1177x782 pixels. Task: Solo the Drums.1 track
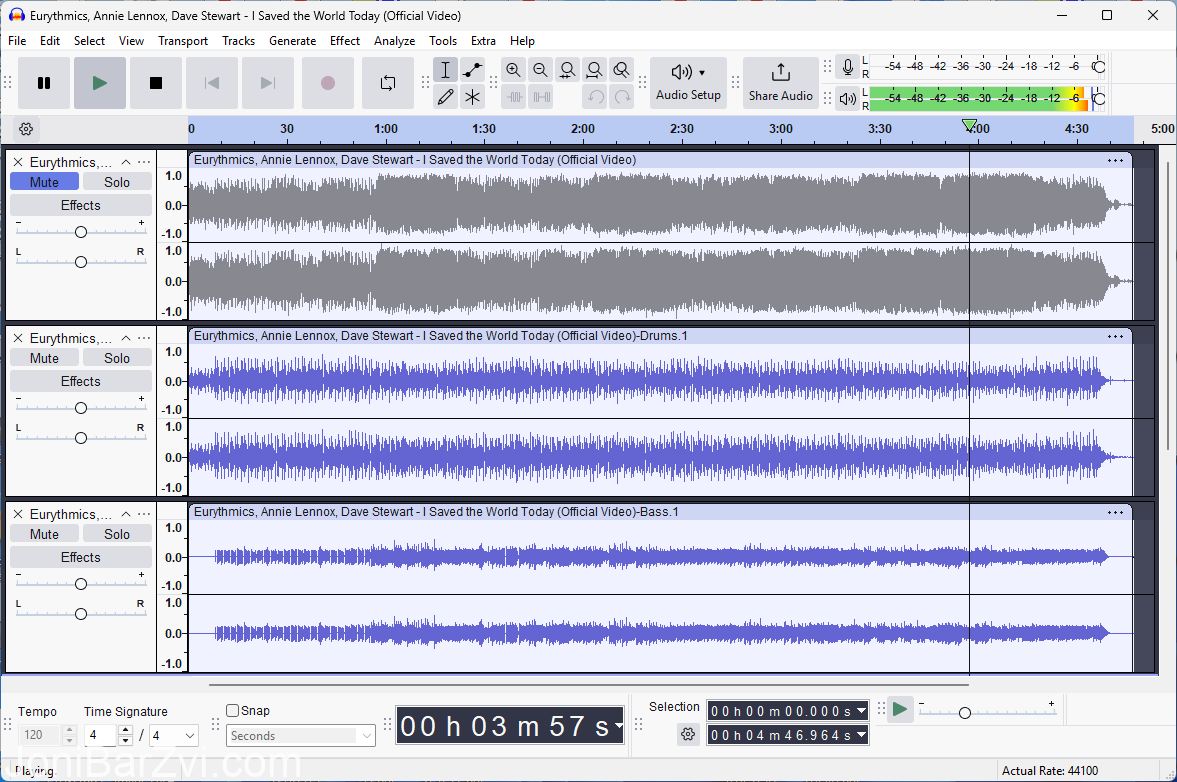117,358
